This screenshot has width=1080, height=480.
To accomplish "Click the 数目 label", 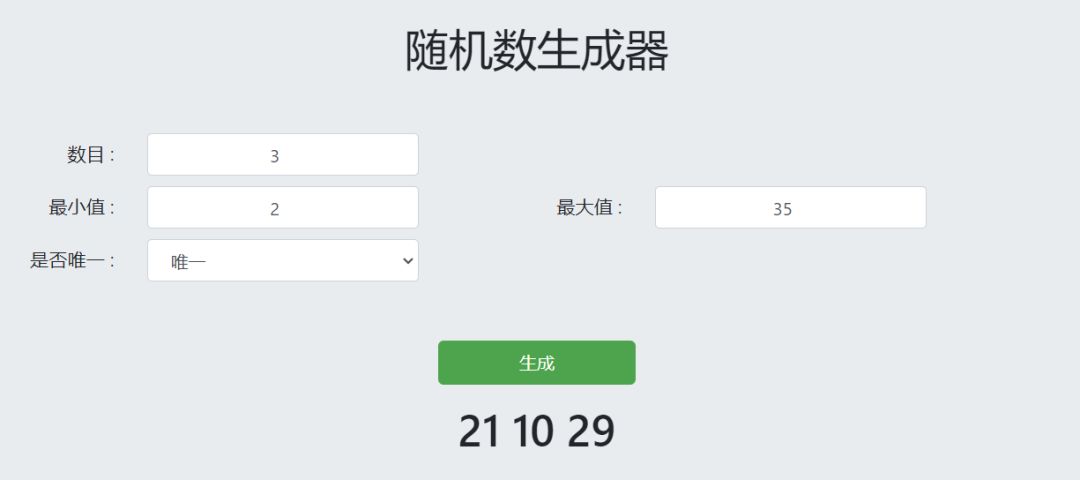I will [91, 155].
